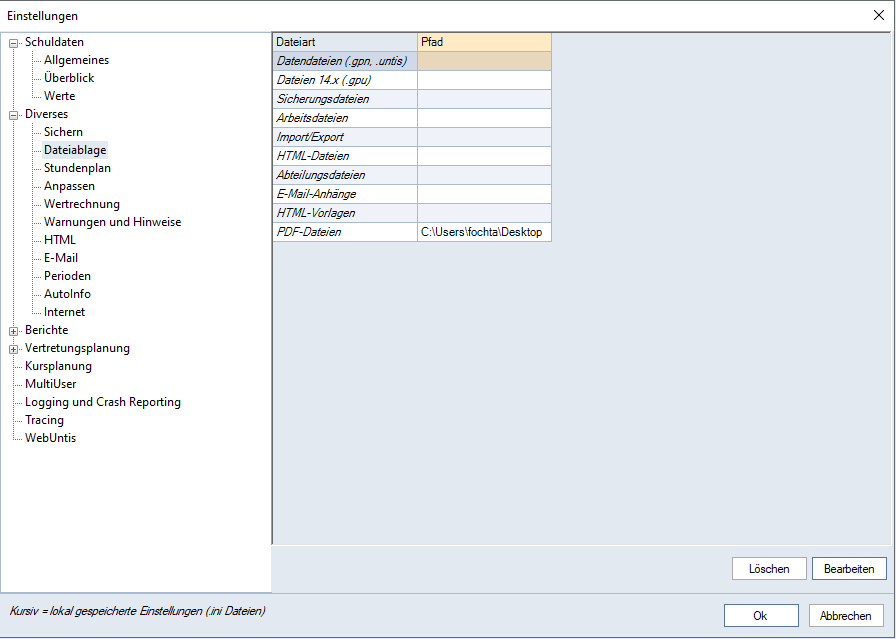This screenshot has width=896, height=639.
Task: Open Warnungen und Hinweise settings
Action: [112, 222]
